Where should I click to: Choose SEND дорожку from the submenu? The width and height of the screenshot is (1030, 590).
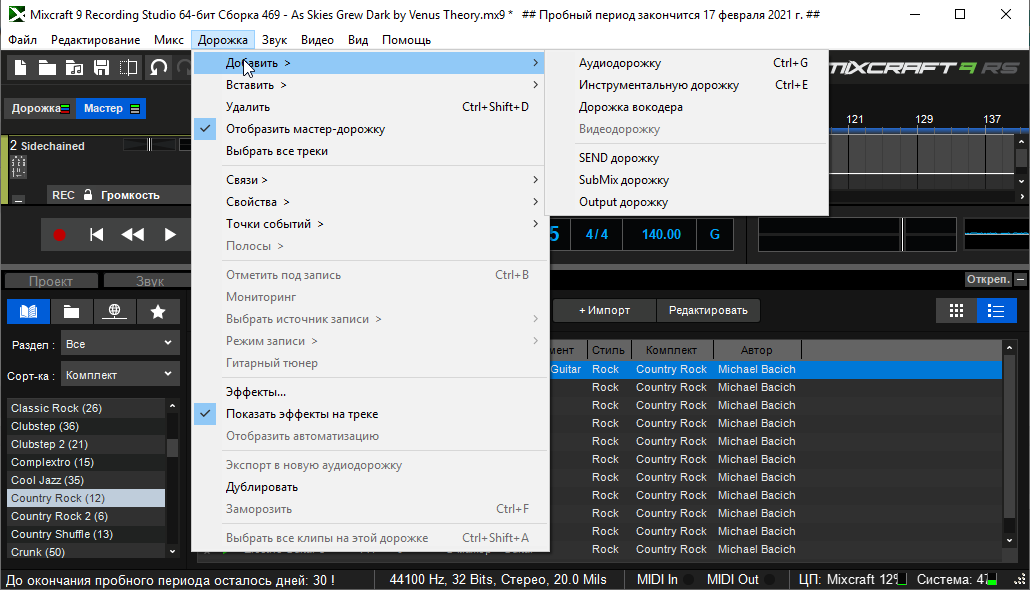(x=686, y=158)
